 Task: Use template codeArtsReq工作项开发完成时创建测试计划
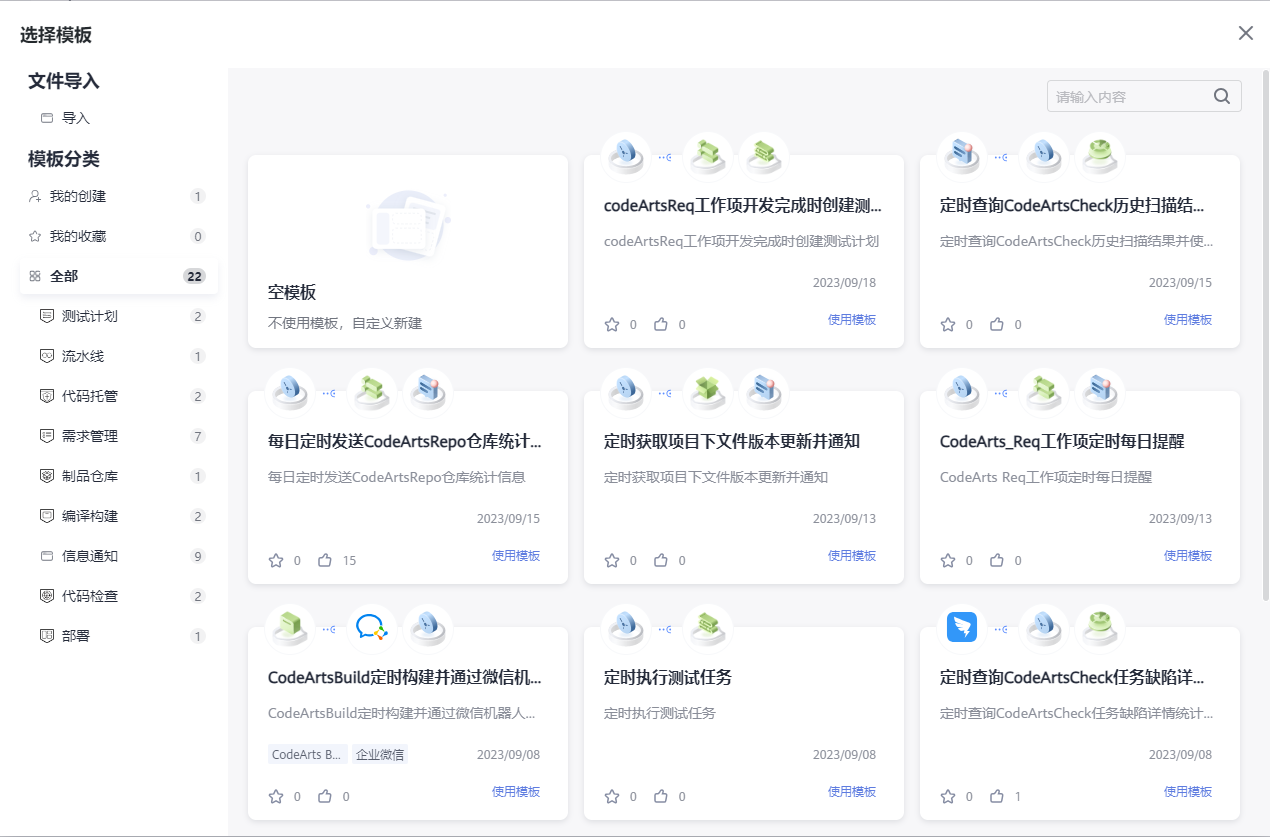pyautogui.click(x=852, y=320)
